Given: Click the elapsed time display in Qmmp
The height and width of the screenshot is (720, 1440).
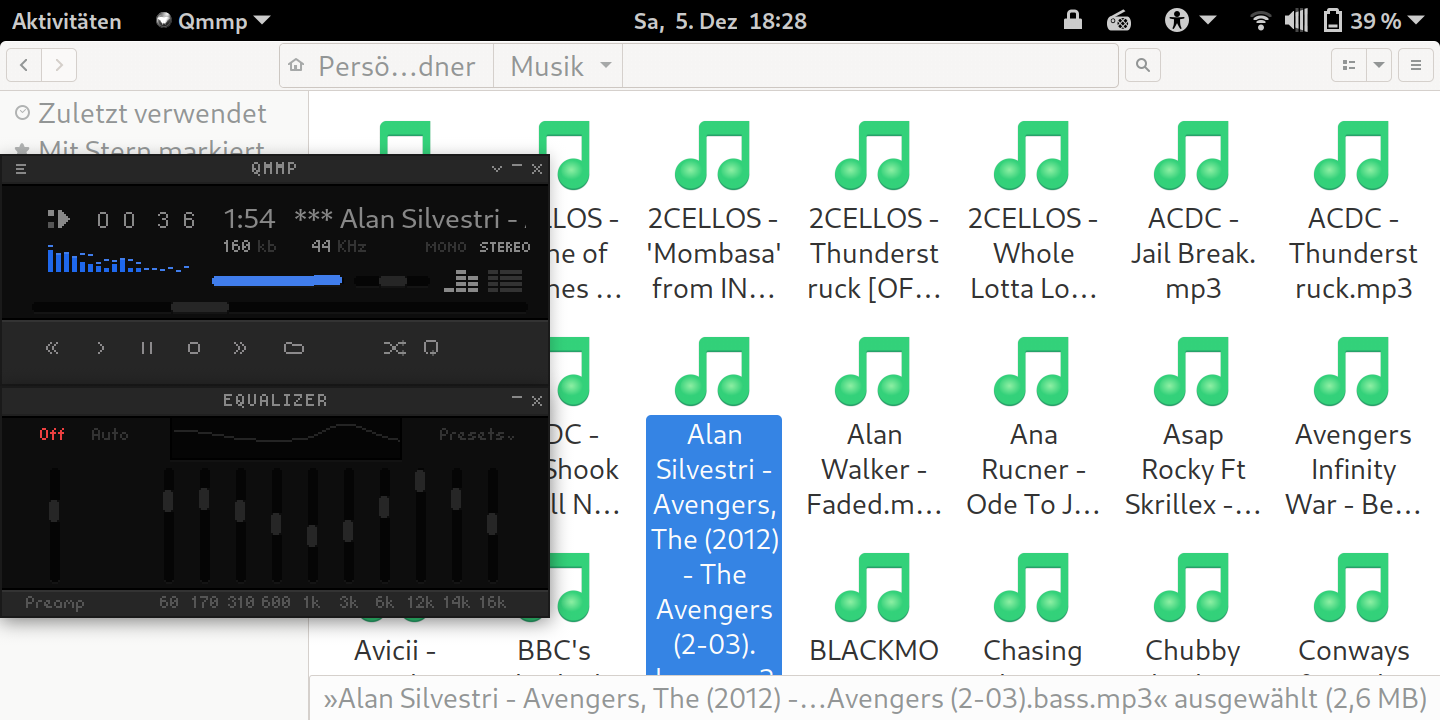Looking at the screenshot, I should [x=146, y=220].
